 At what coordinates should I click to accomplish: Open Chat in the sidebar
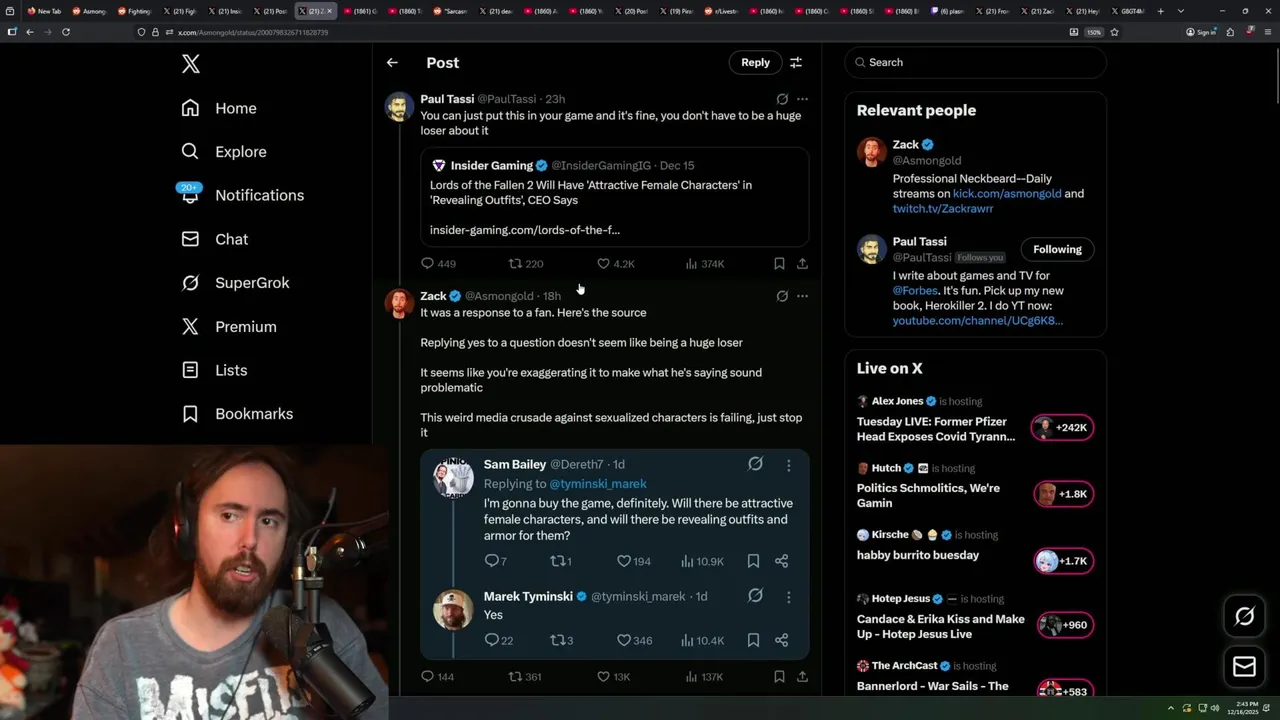pos(214,239)
